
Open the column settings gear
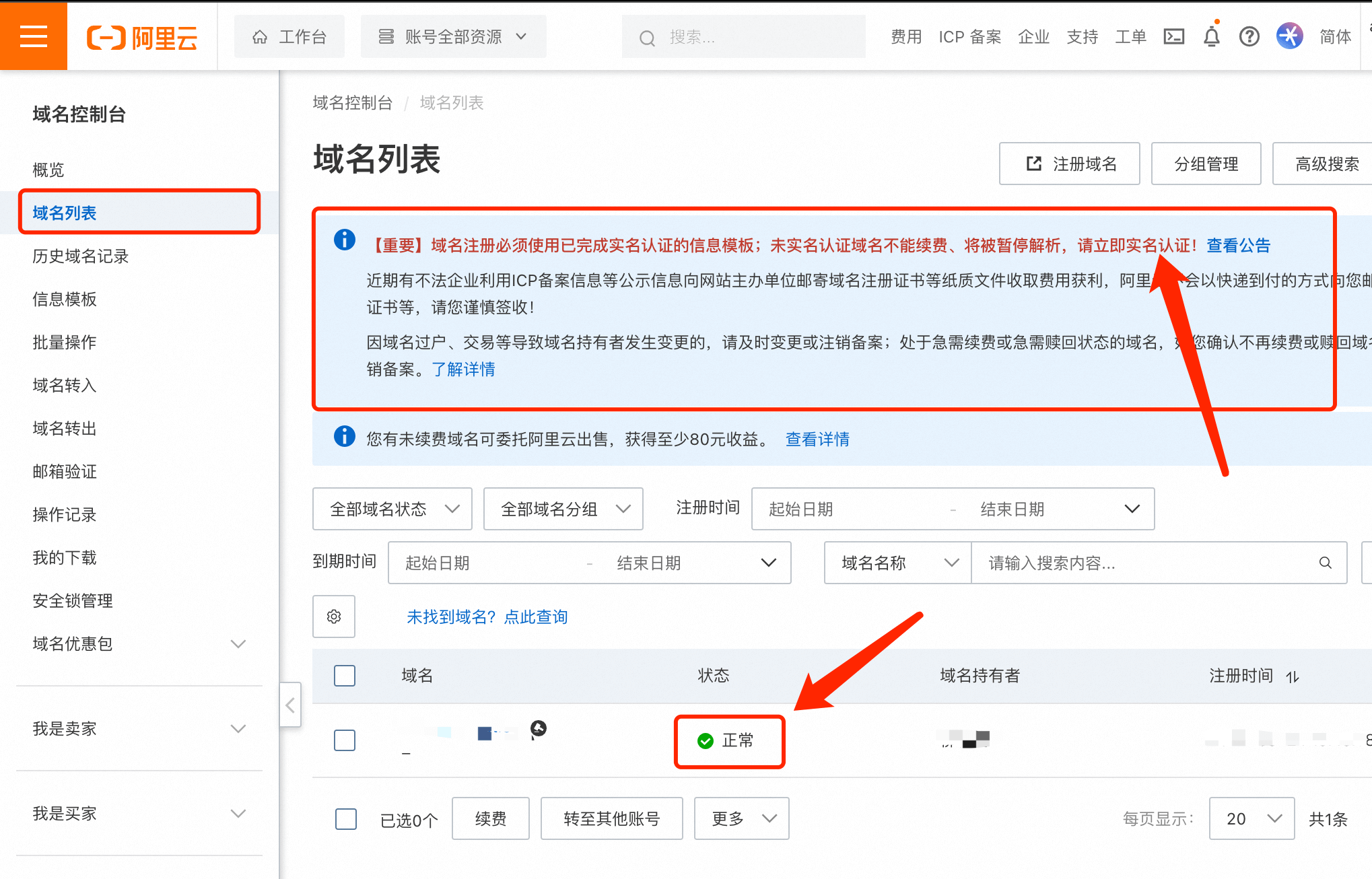(334, 617)
